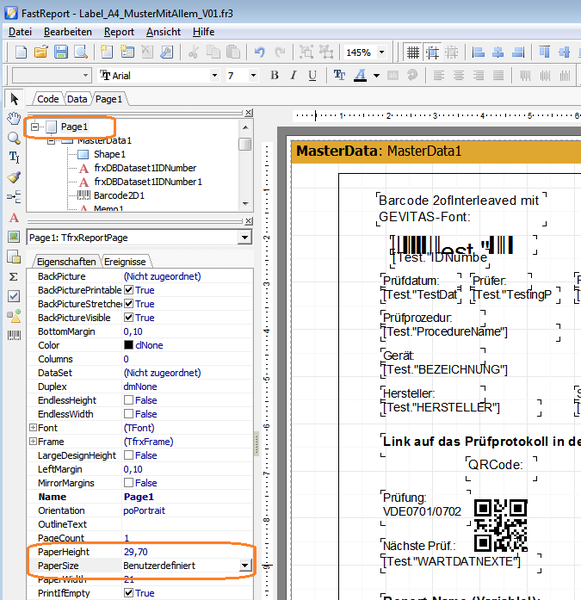
Task: Select the System text sigma tool
Action: point(14,277)
